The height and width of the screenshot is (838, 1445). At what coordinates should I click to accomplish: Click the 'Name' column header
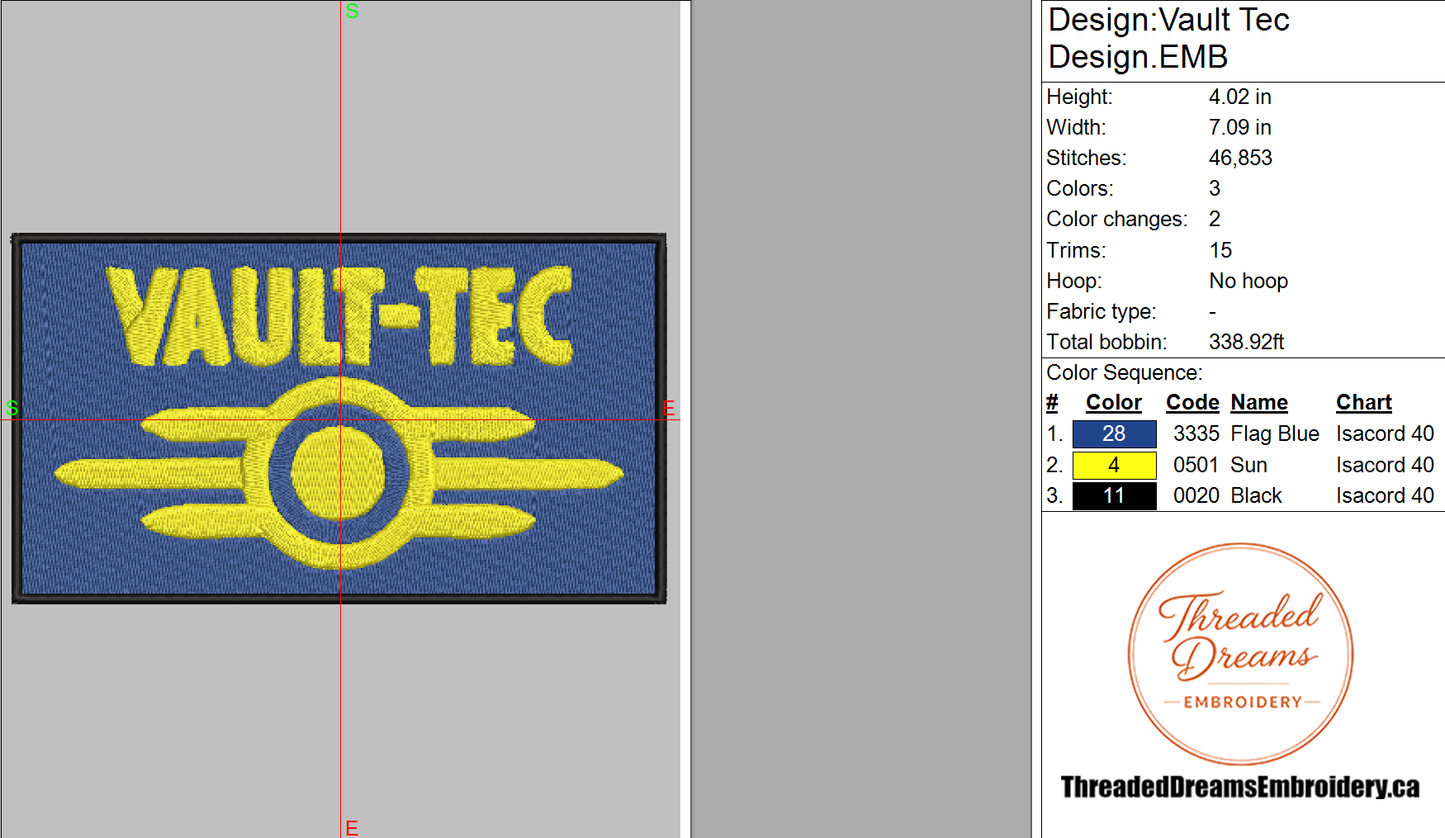click(x=1259, y=403)
